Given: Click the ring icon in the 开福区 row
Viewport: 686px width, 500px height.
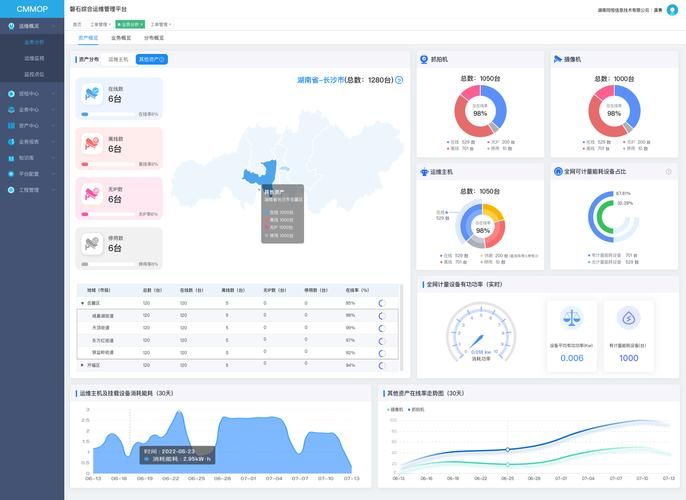Looking at the screenshot, I should [382, 365].
